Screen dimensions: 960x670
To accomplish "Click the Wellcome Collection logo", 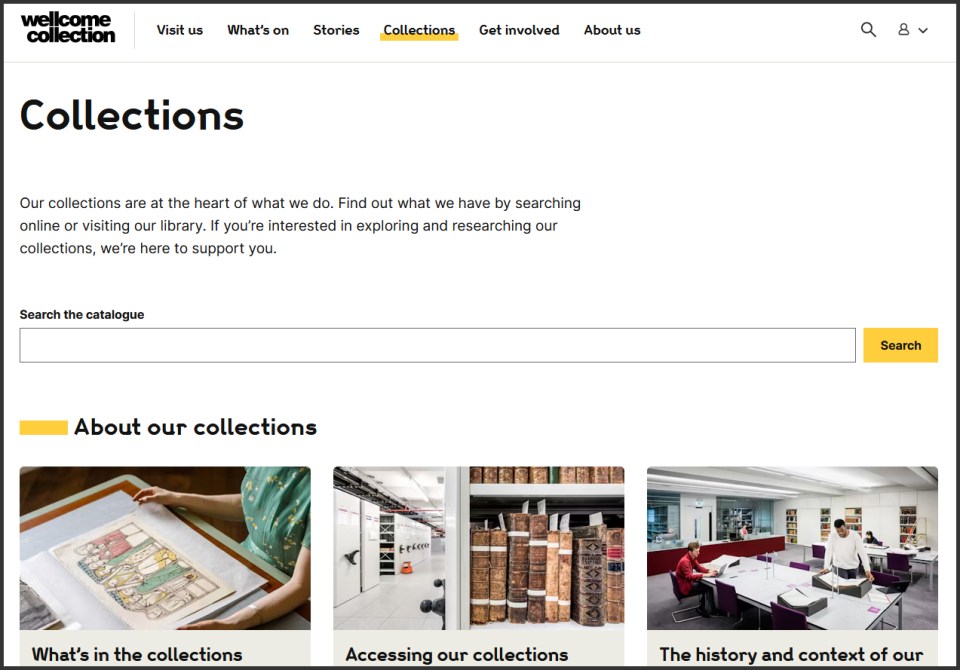I will [x=68, y=28].
